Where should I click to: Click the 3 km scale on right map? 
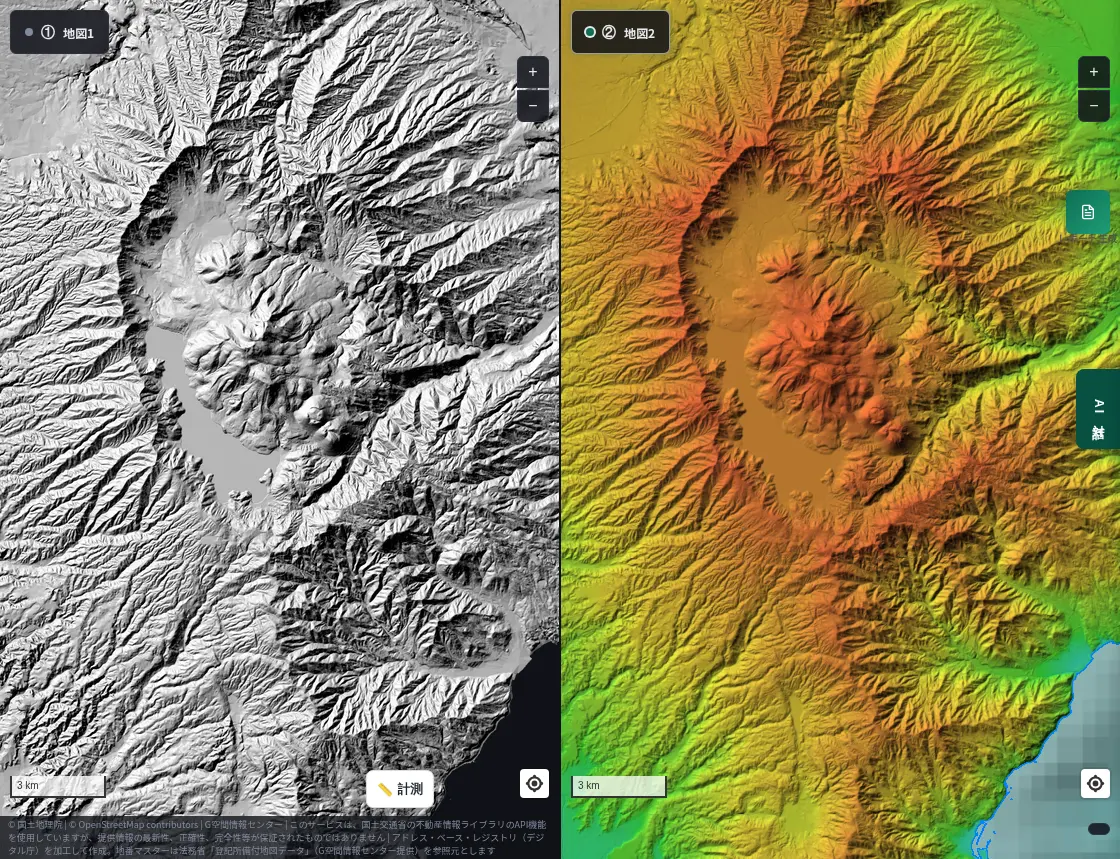pos(619,786)
